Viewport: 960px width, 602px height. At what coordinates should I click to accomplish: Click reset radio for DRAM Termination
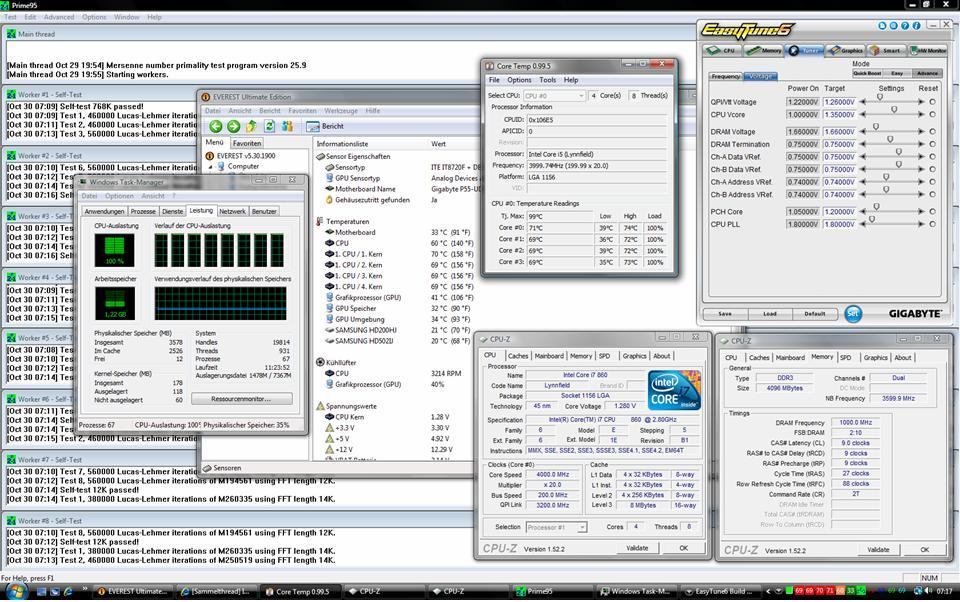pos(932,145)
